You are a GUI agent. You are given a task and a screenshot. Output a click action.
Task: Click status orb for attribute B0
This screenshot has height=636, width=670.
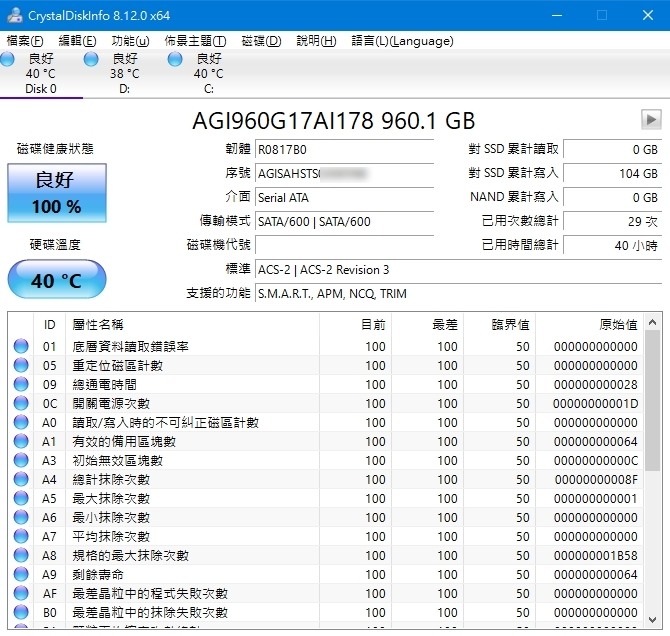point(21,612)
